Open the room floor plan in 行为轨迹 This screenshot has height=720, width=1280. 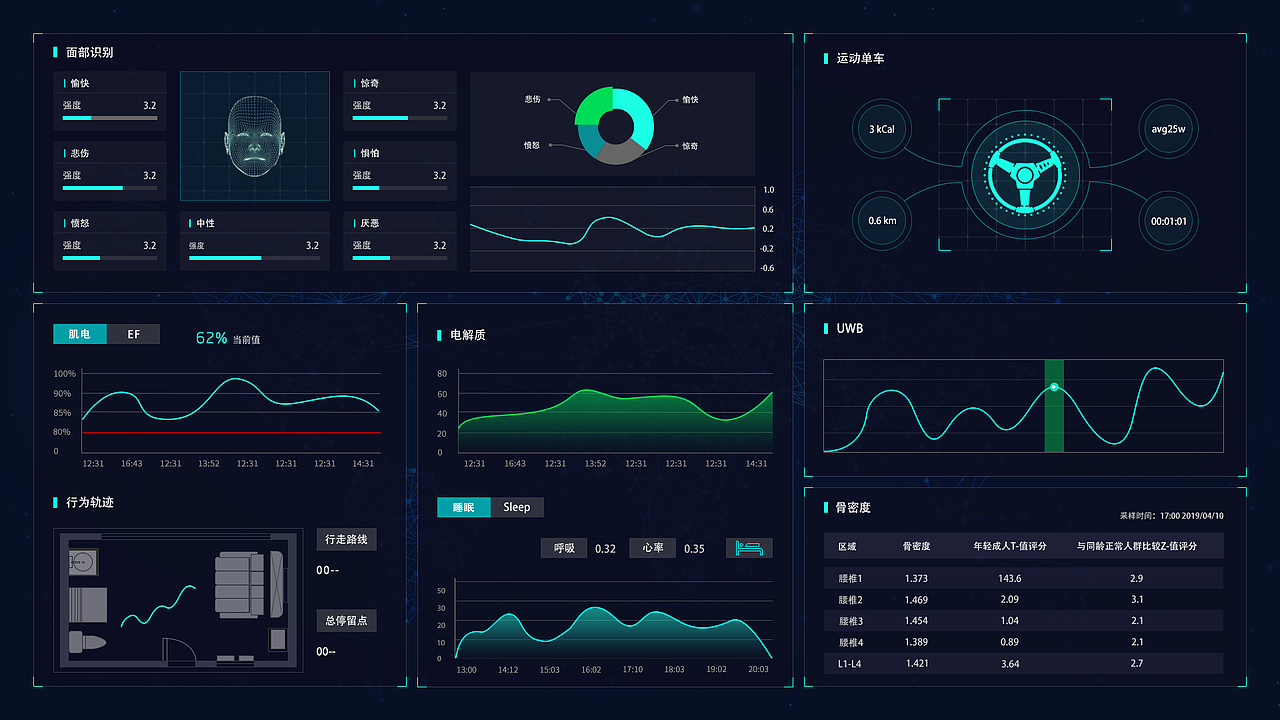(x=178, y=600)
